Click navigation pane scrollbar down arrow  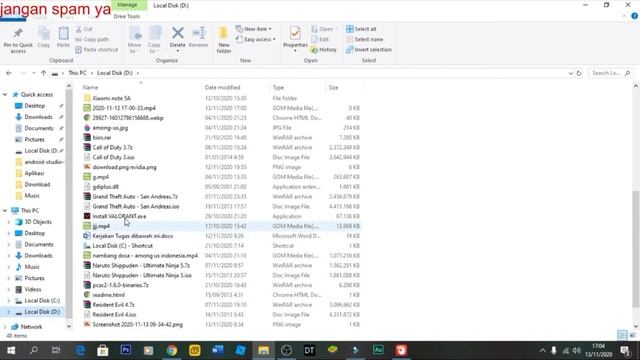[x=69, y=326]
